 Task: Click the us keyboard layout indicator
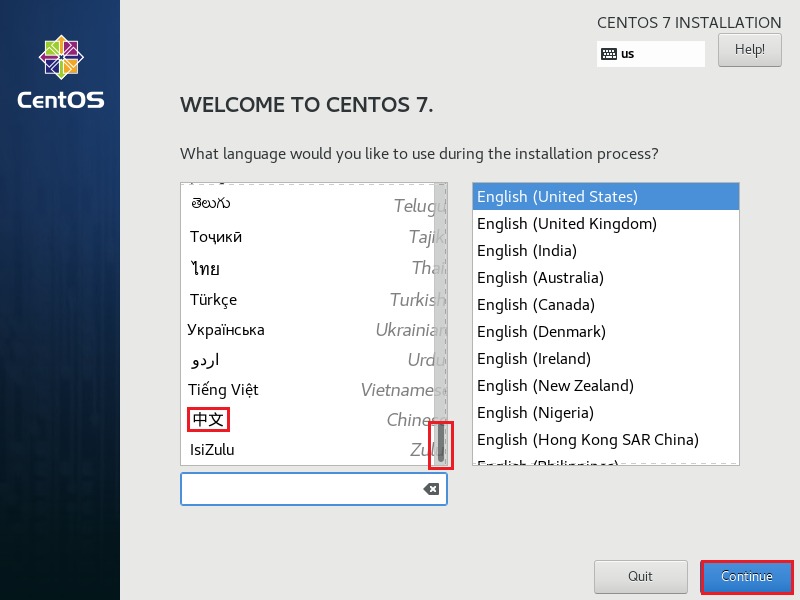pyautogui.click(x=651, y=54)
